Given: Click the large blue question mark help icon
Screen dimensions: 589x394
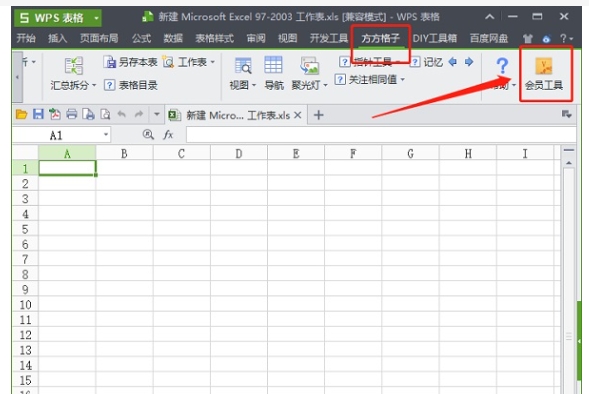Looking at the screenshot, I should (502, 66).
